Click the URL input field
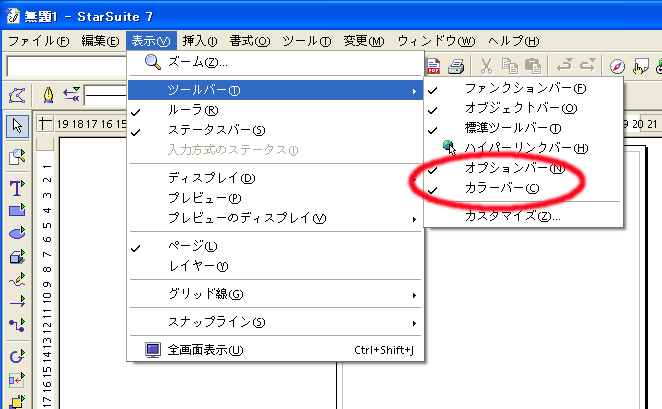 [67, 67]
